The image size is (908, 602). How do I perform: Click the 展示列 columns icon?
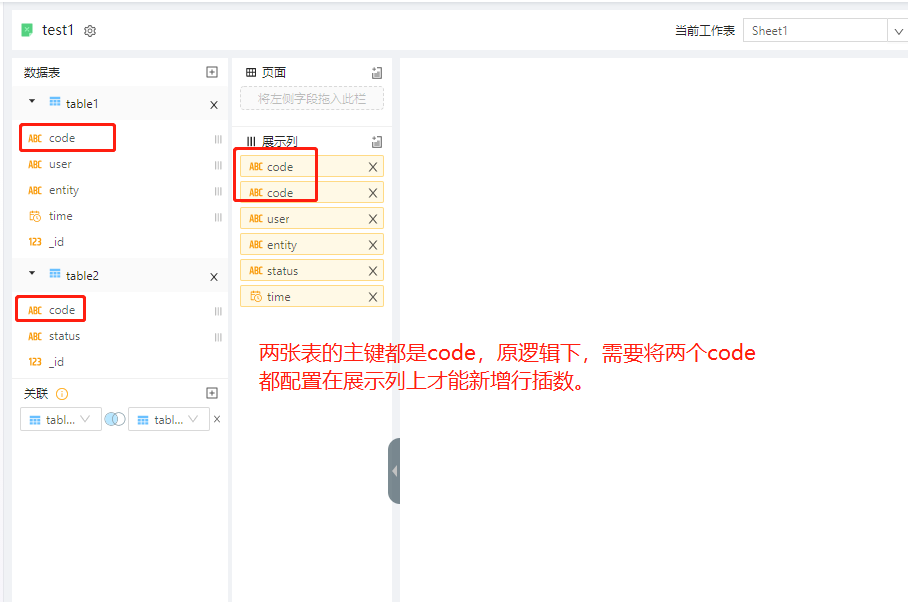[251, 141]
